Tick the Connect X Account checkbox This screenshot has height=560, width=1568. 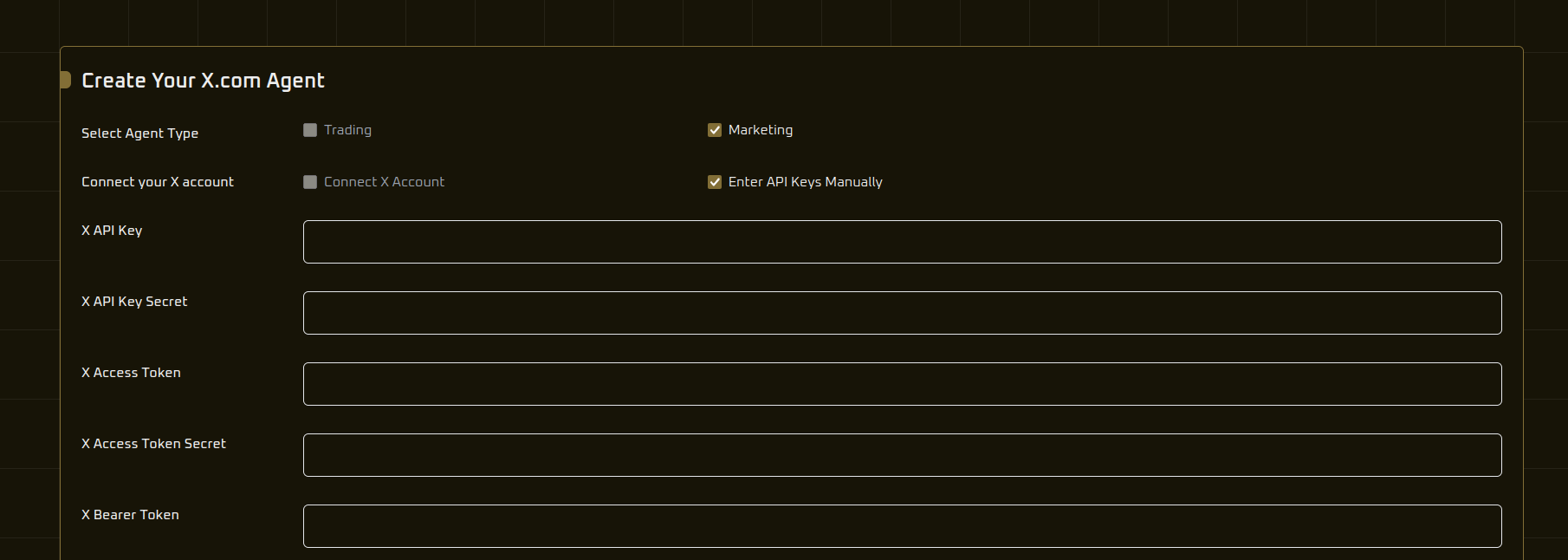coord(310,182)
